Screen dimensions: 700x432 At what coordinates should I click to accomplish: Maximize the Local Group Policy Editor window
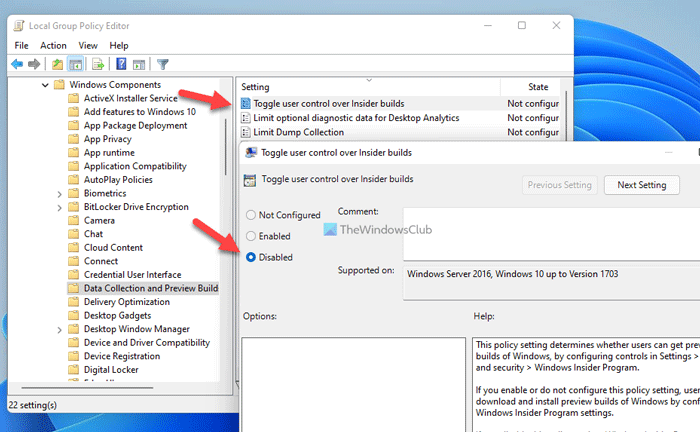(x=521, y=25)
